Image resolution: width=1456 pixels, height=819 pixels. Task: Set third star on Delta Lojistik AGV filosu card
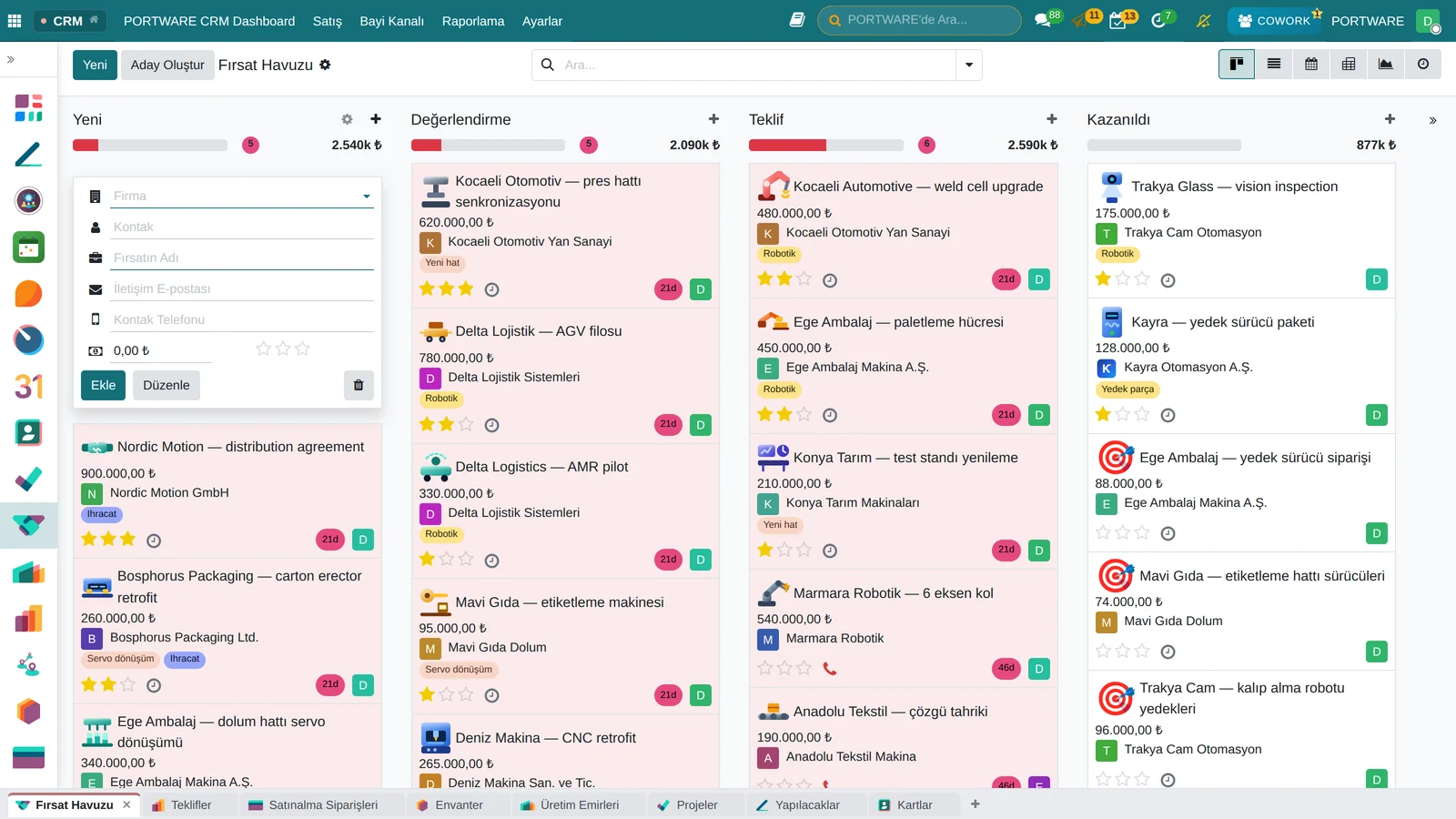tap(466, 424)
